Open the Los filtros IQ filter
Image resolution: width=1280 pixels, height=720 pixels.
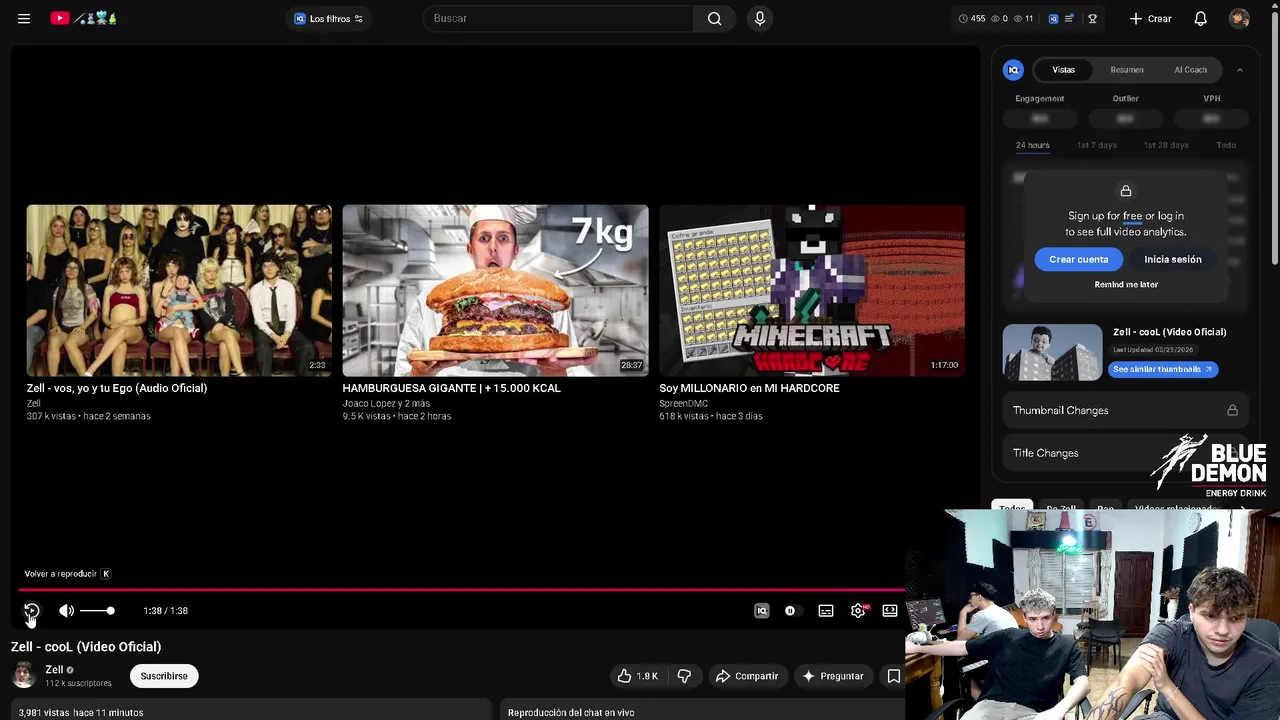[328, 18]
